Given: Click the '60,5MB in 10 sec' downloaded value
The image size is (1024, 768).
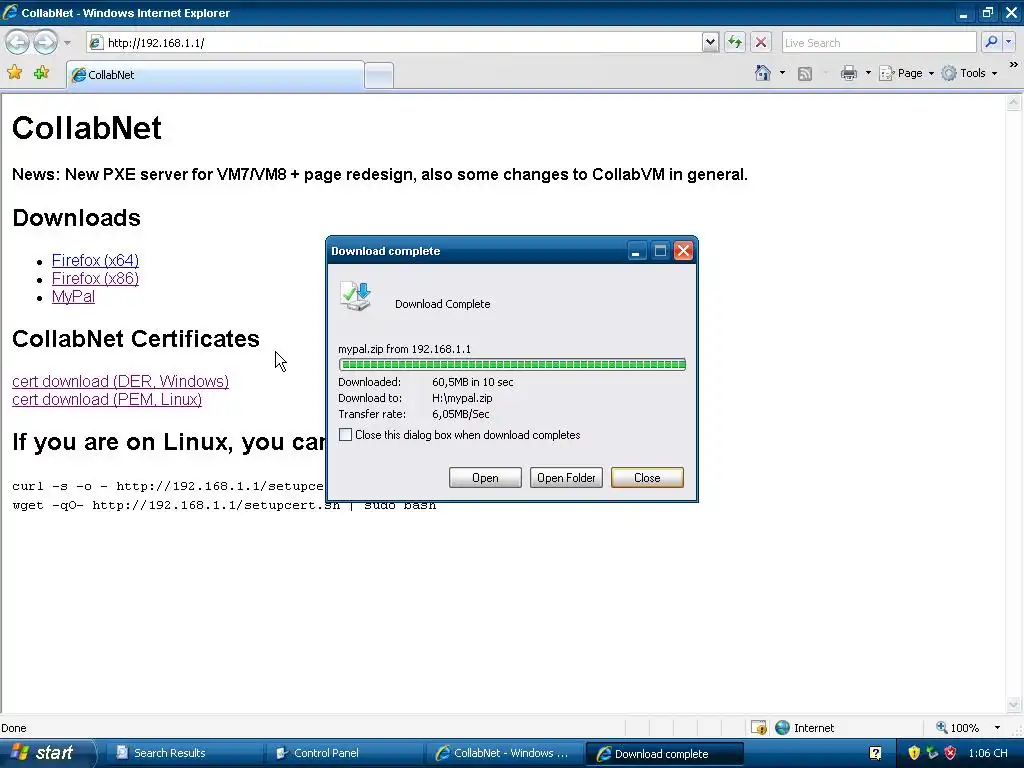Looking at the screenshot, I should coord(473,382).
